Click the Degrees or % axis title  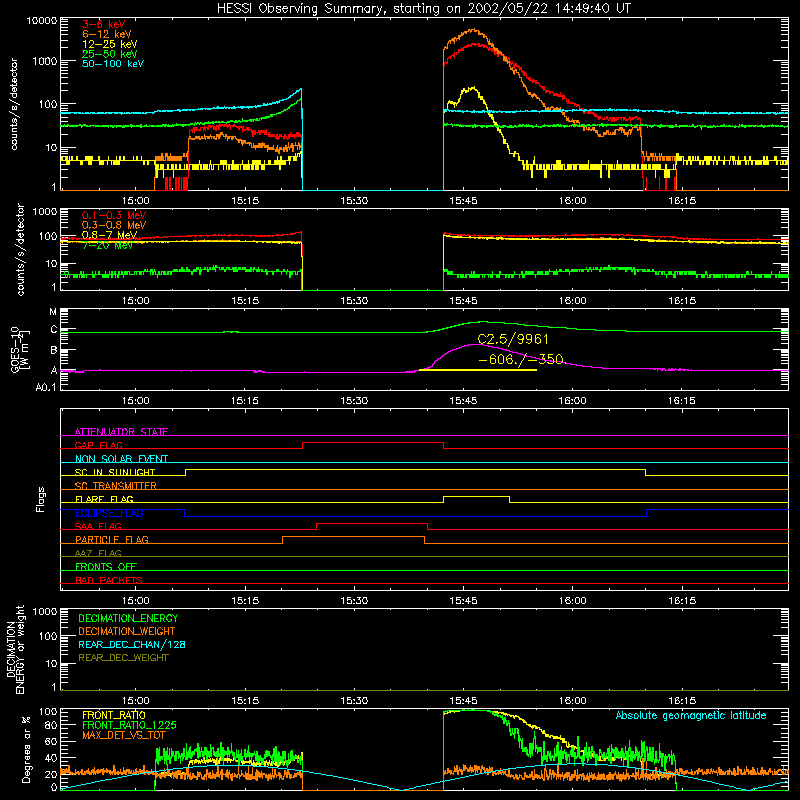click(x=27, y=750)
